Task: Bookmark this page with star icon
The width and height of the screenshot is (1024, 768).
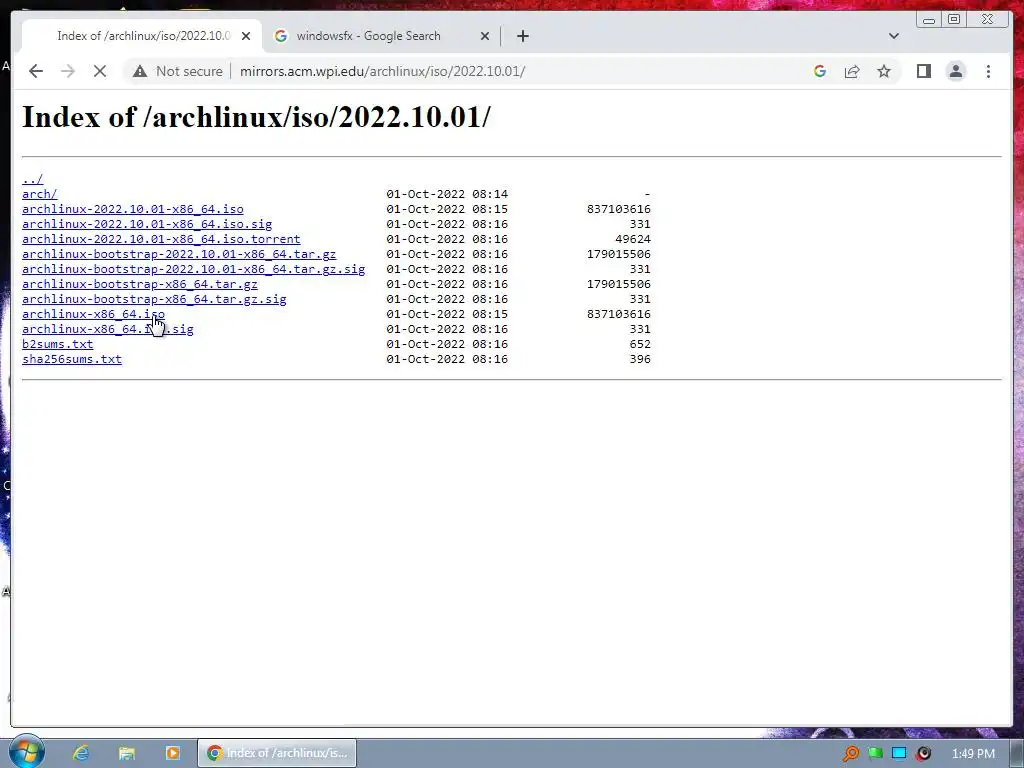Action: (884, 71)
